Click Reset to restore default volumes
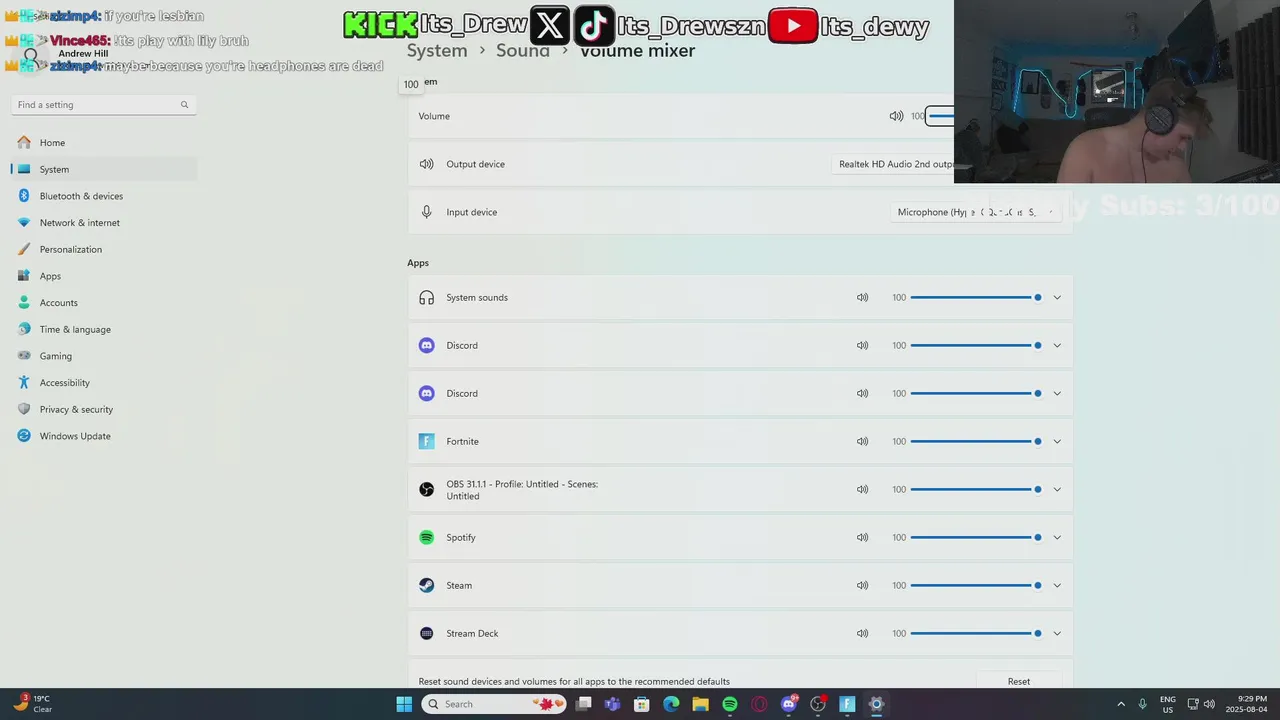This screenshot has height=720, width=1280. click(1019, 681)
